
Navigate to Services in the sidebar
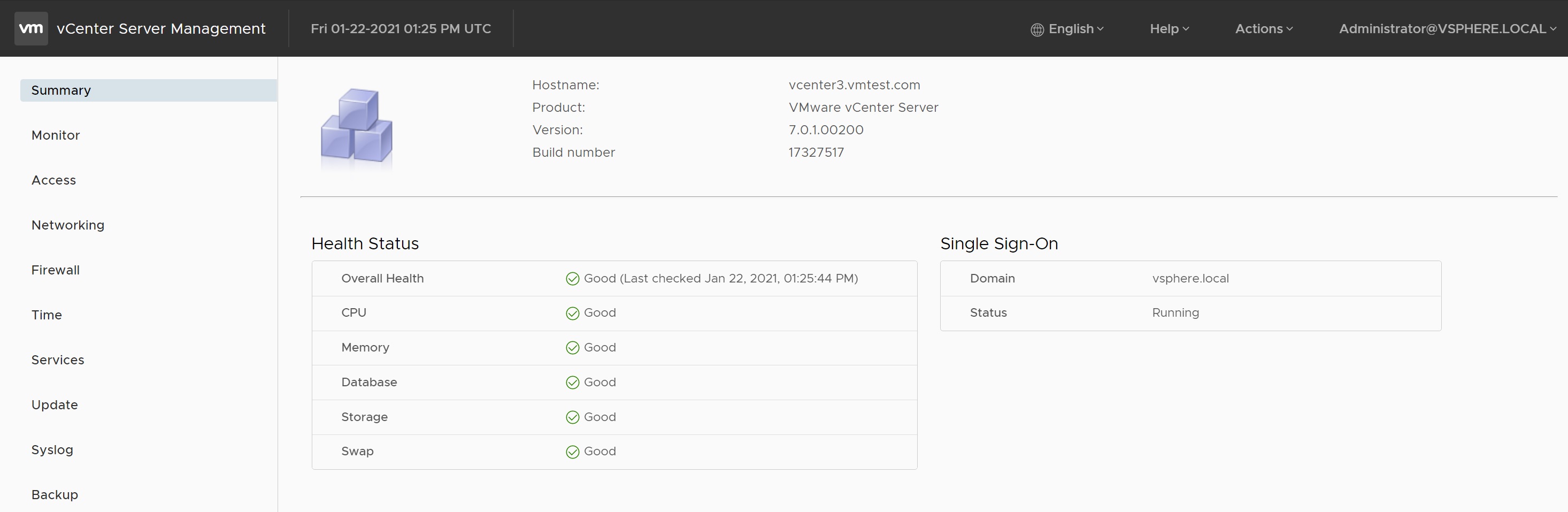[58, 360]
